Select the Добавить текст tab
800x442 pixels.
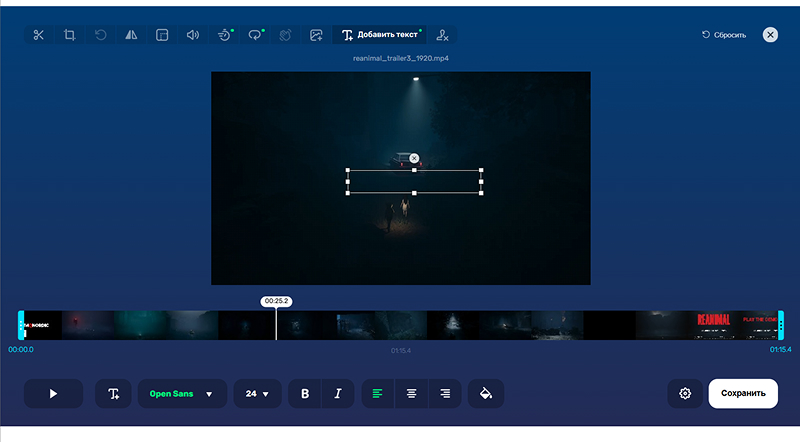pos(380,35)
